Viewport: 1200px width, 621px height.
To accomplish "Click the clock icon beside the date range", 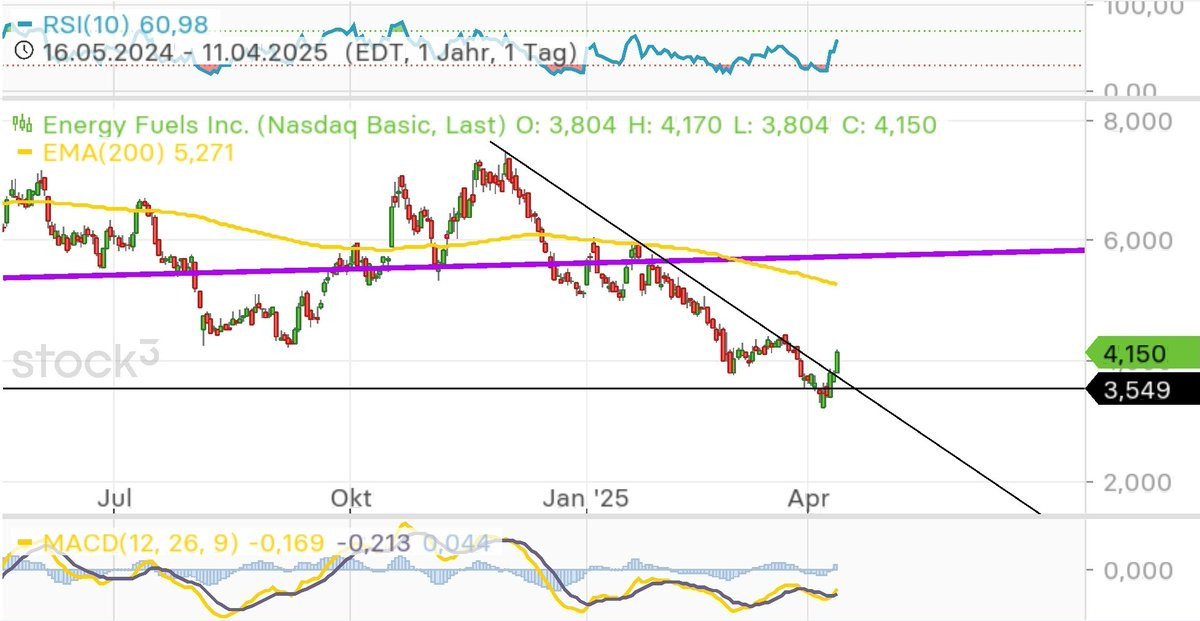I will pyautogui.click(x=24, y=52).
